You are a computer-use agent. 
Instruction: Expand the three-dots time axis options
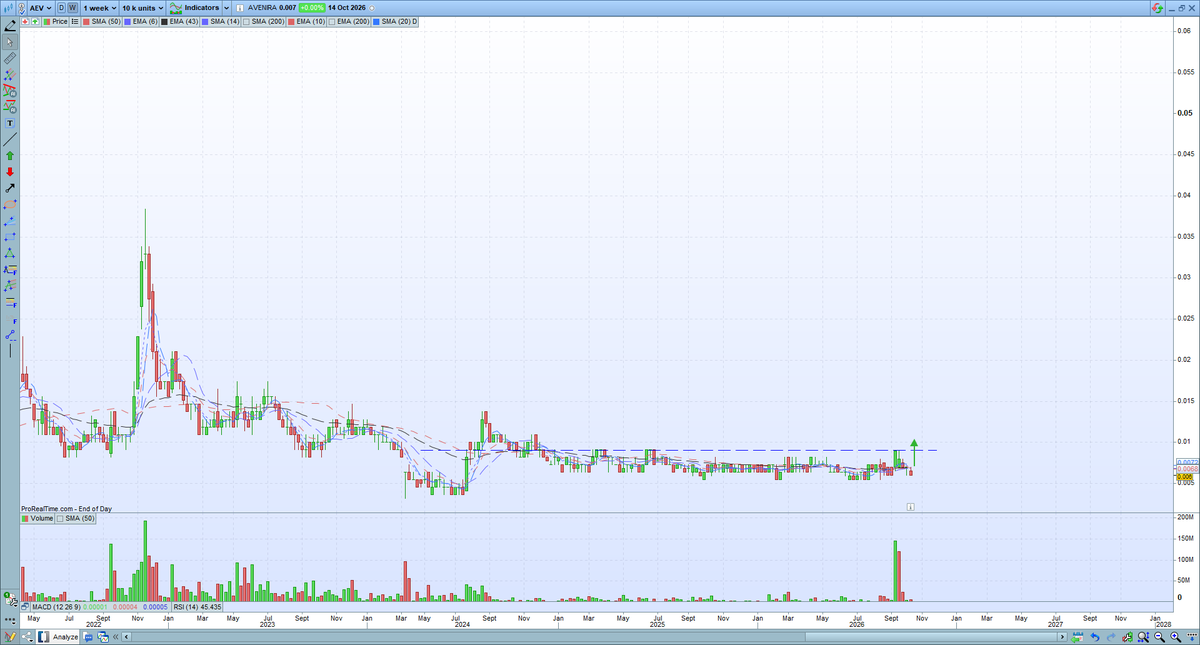tap(9, 622)
